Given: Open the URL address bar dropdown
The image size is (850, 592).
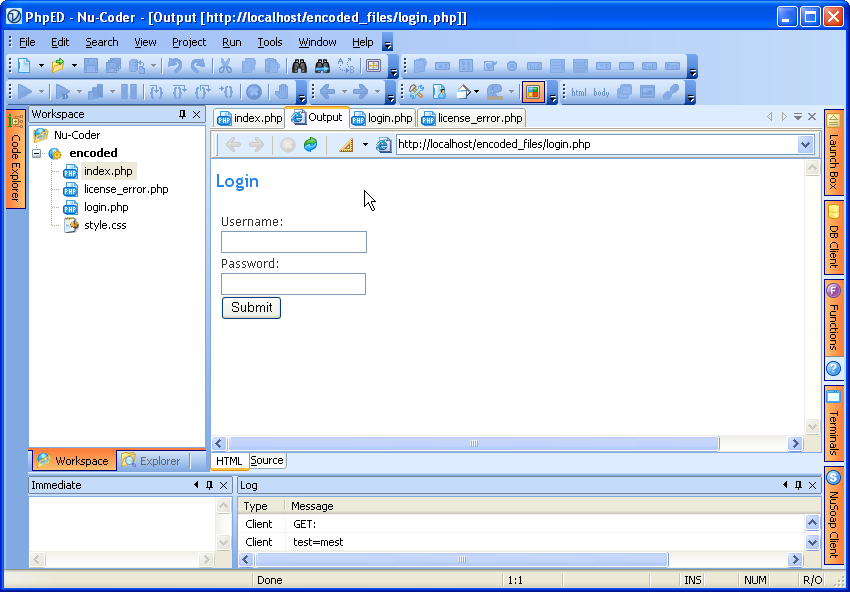Looking at the screenshot, I should pyautogui.click(x=806, y=145).
